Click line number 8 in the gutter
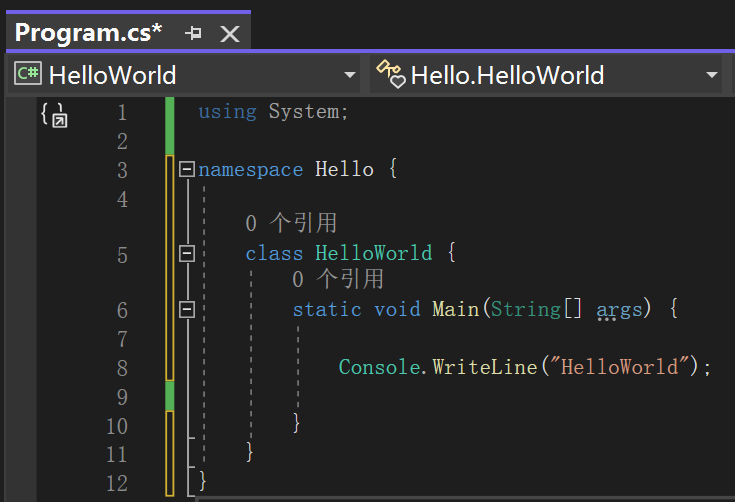 (121, 368)
